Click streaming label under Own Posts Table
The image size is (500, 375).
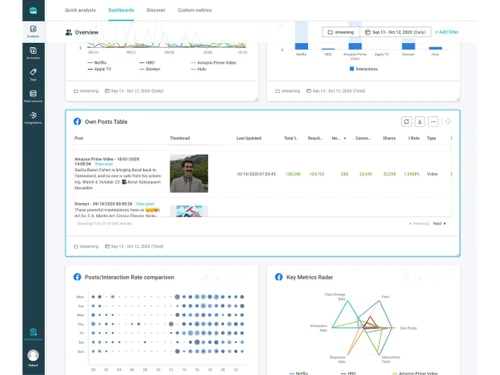click(86, 246)
